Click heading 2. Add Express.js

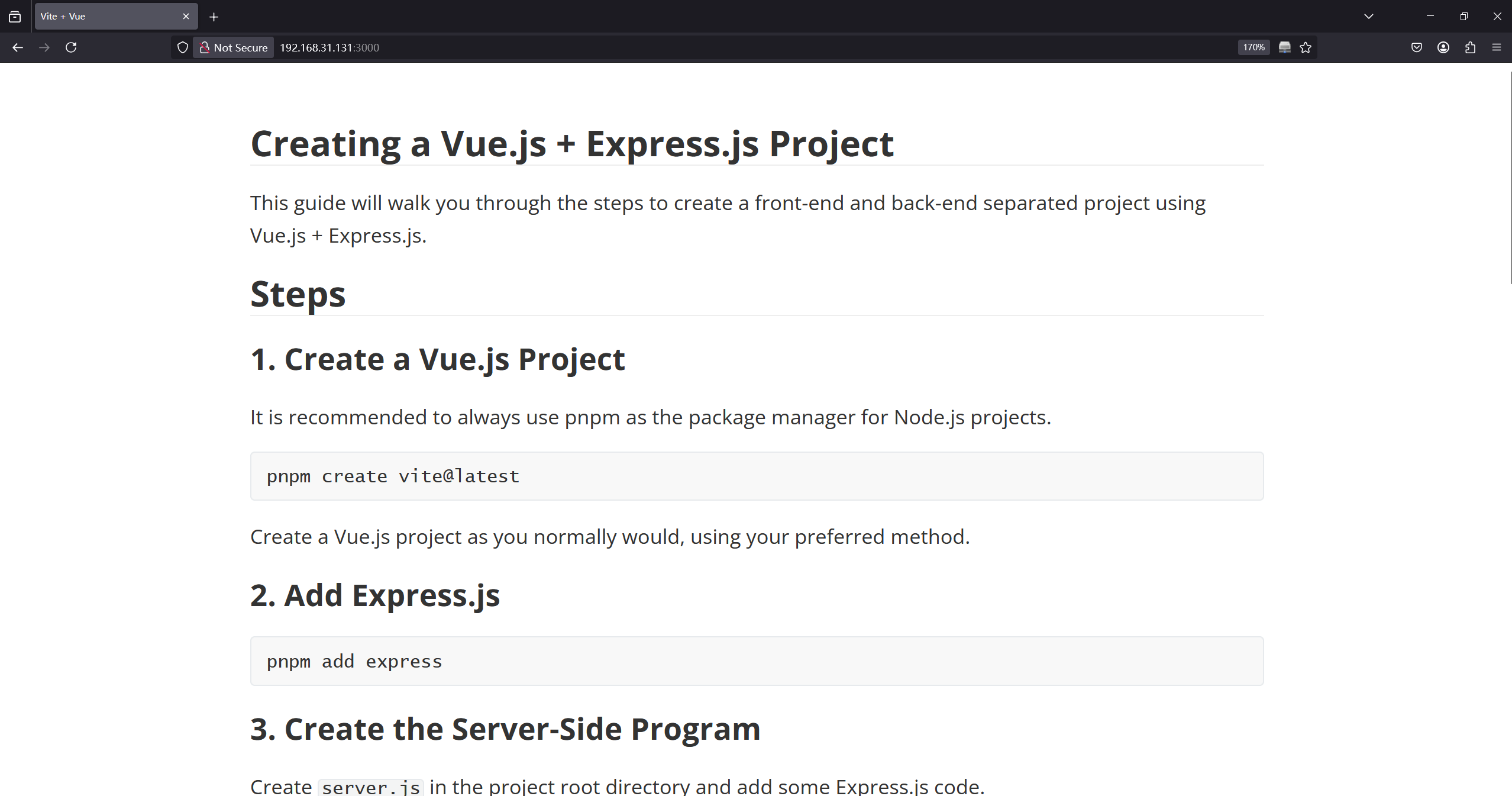point(374,595)
